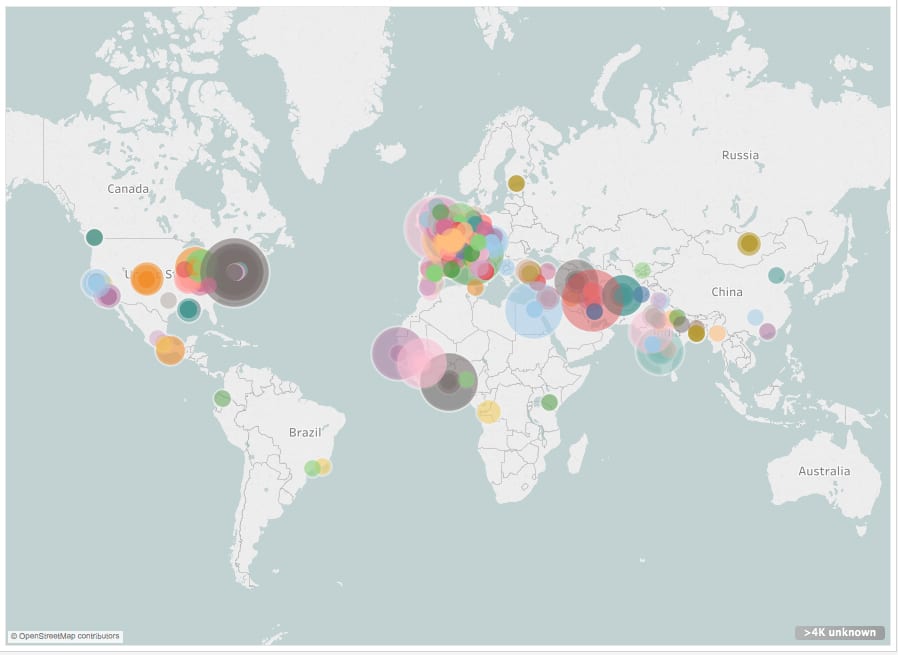Viewport: 898px width, 655px height.
Task: Click the large purple bubble off West Africa
Action: tap(399, 353)
